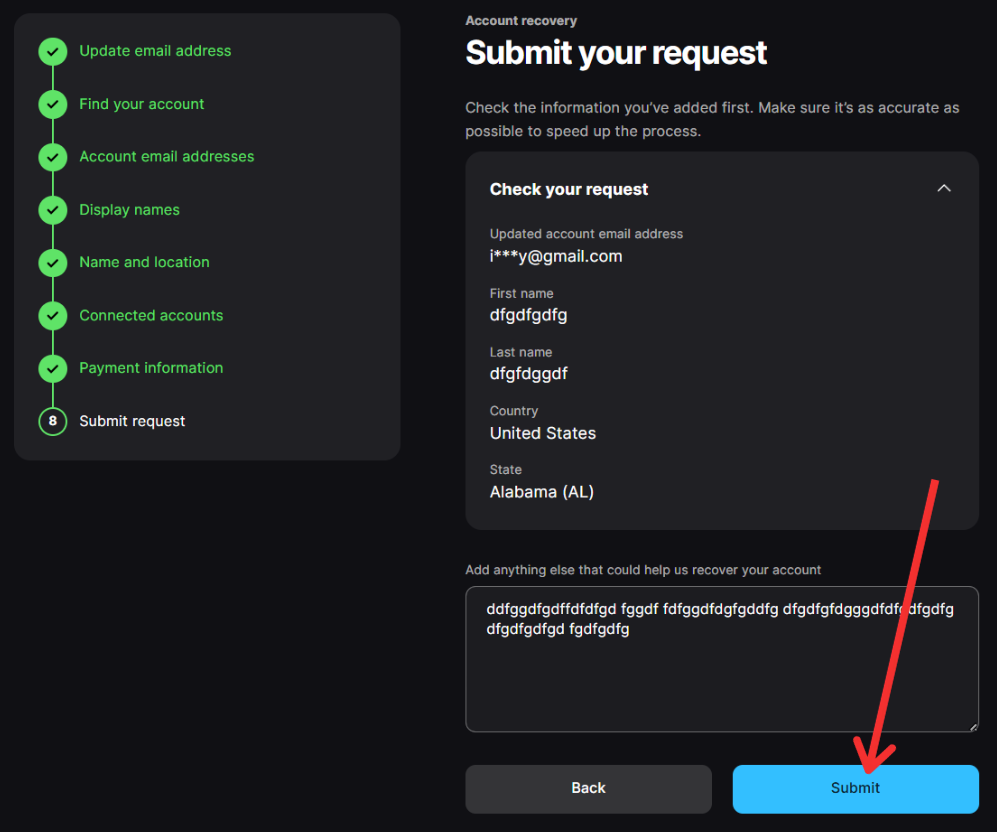
Task: Click the Find your account checkmark icon
Action: pos(53,104)
